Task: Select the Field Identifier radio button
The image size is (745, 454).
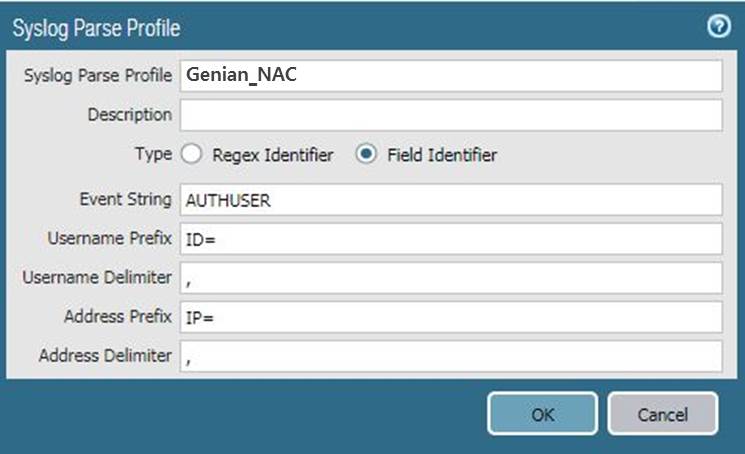Action: [367, 155]
